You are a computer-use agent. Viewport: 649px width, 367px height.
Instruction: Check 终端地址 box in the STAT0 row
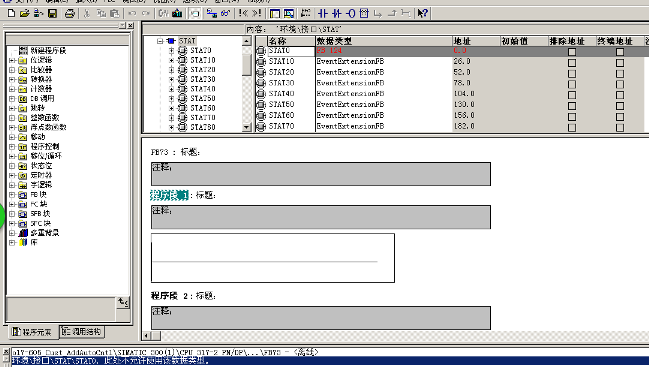tap(620, 52)
